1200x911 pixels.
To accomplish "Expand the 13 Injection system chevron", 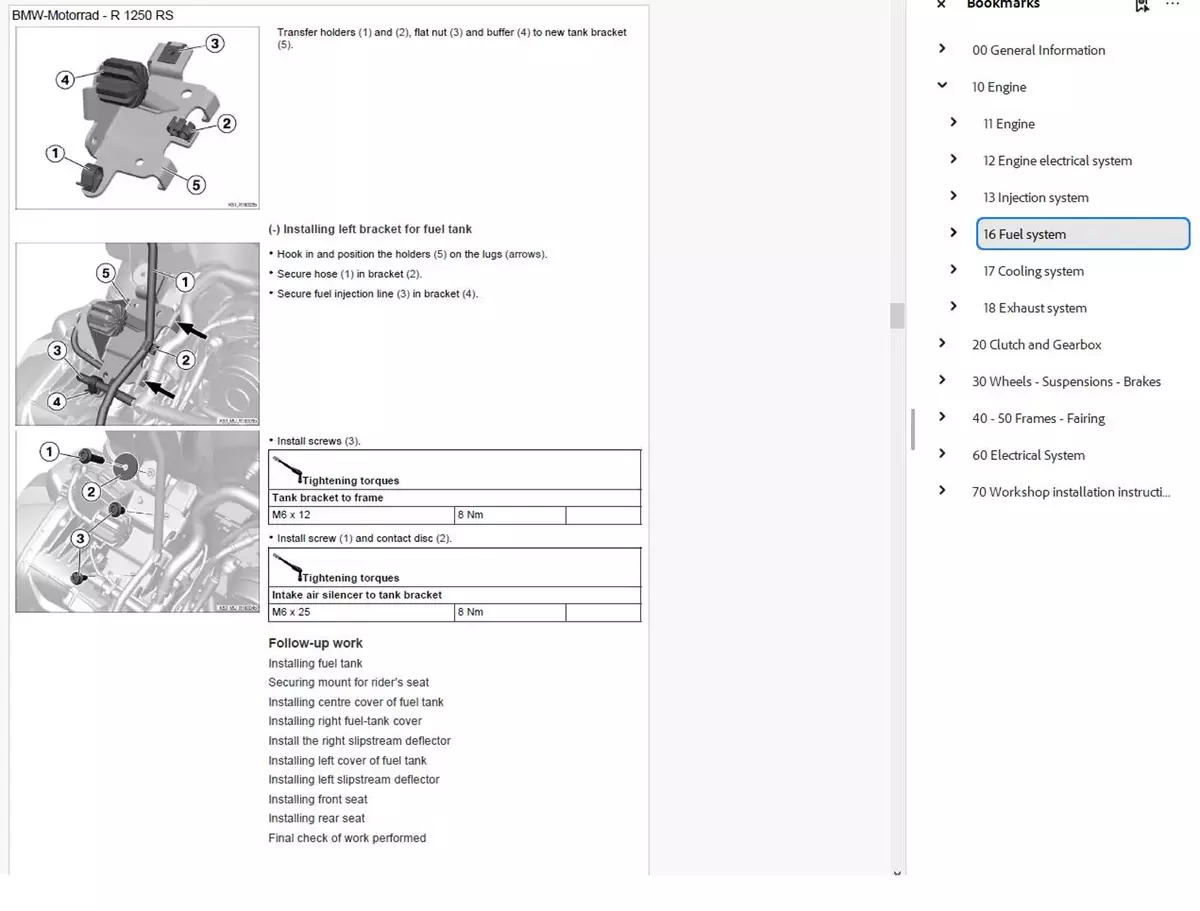I will (x=953, y=197).
